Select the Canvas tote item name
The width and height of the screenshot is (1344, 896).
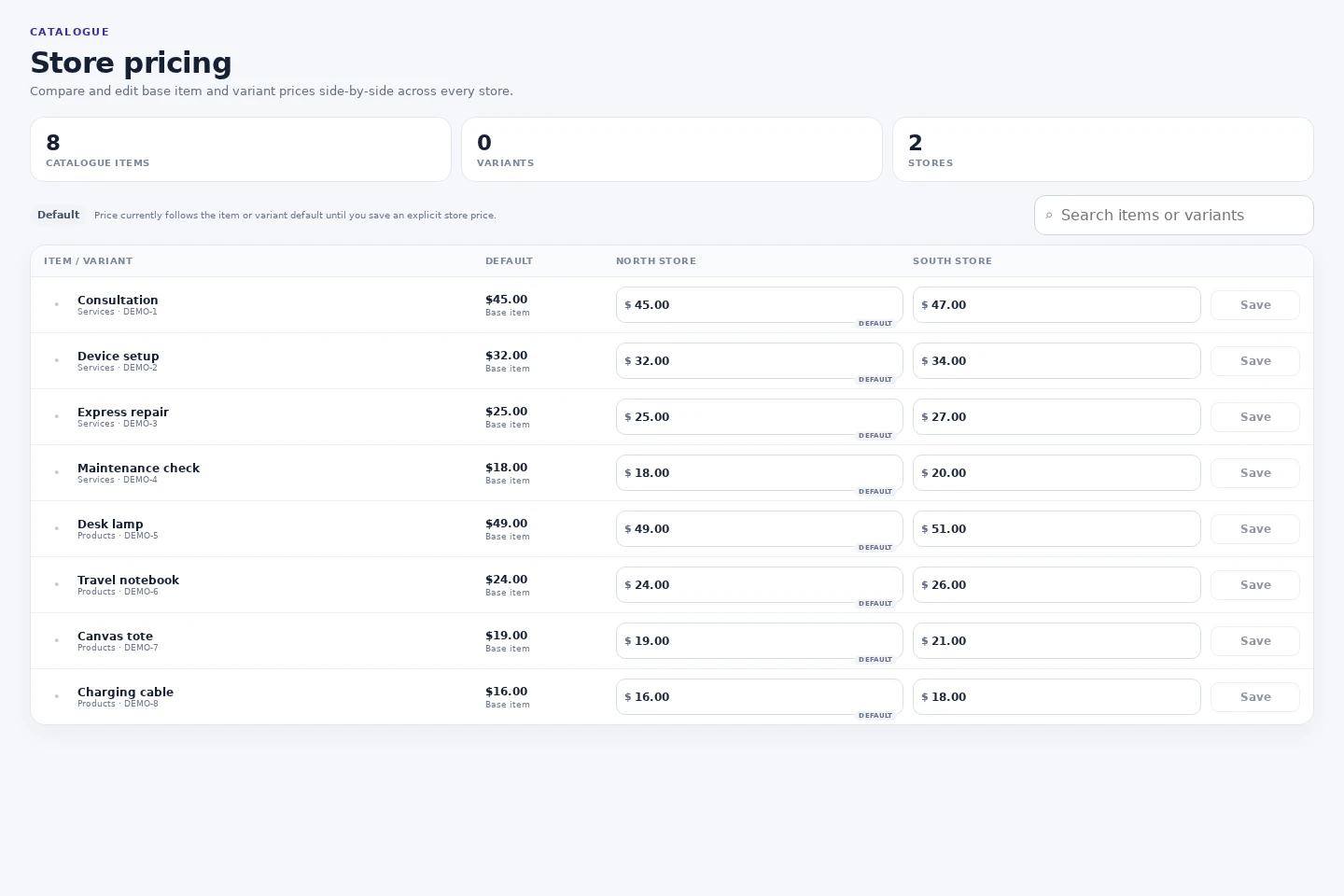pos(115,636)
